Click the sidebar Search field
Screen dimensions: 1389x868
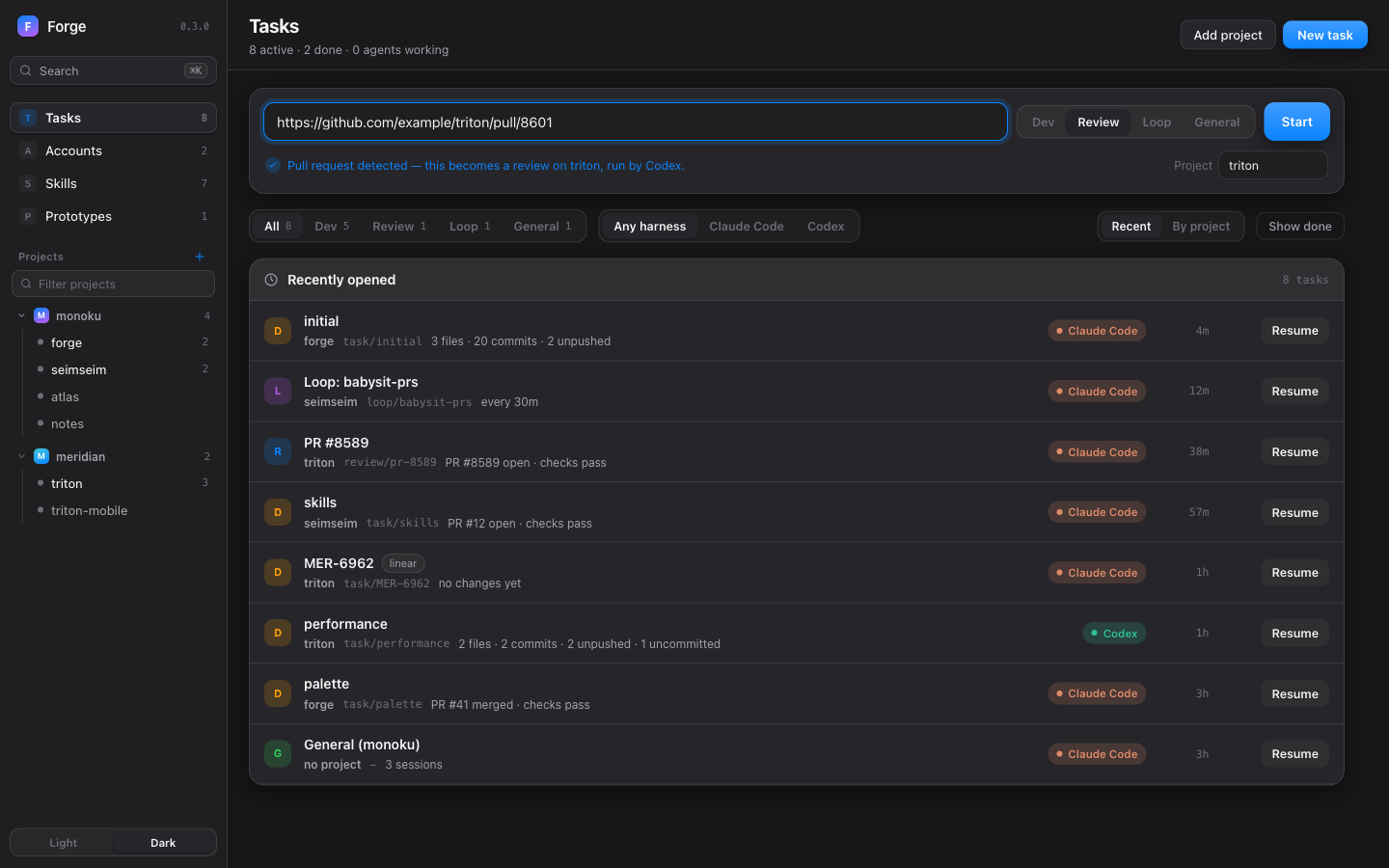coord(113,70)
